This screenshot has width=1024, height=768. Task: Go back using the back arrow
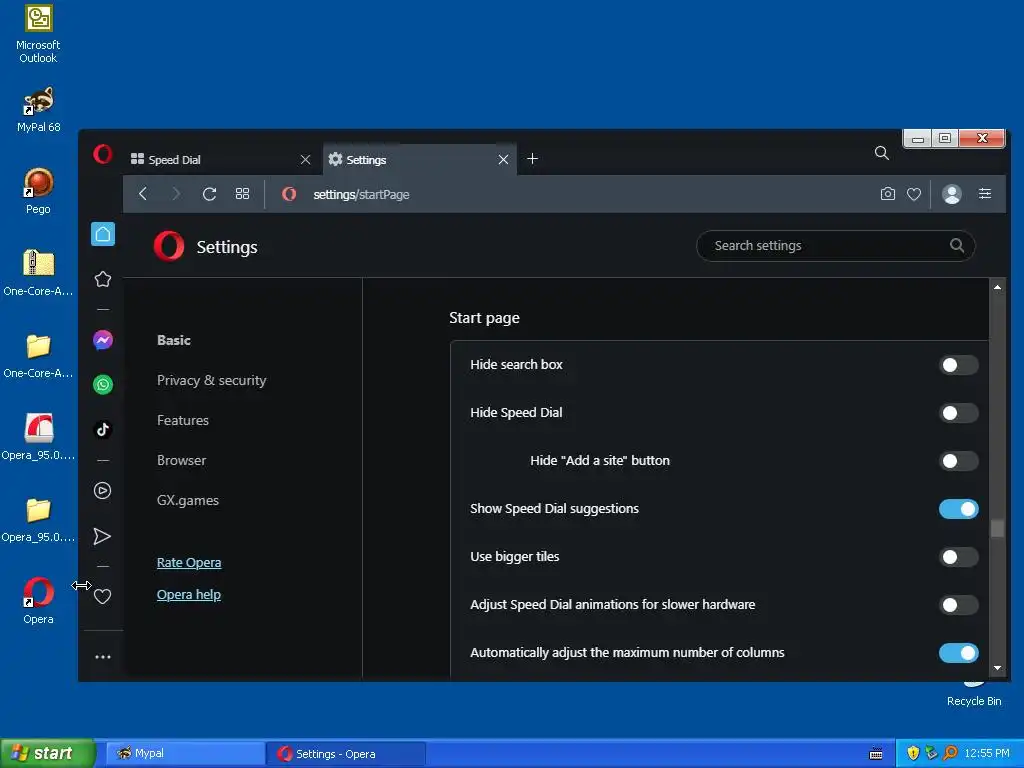pyautogui.click(x=143, y=194)
